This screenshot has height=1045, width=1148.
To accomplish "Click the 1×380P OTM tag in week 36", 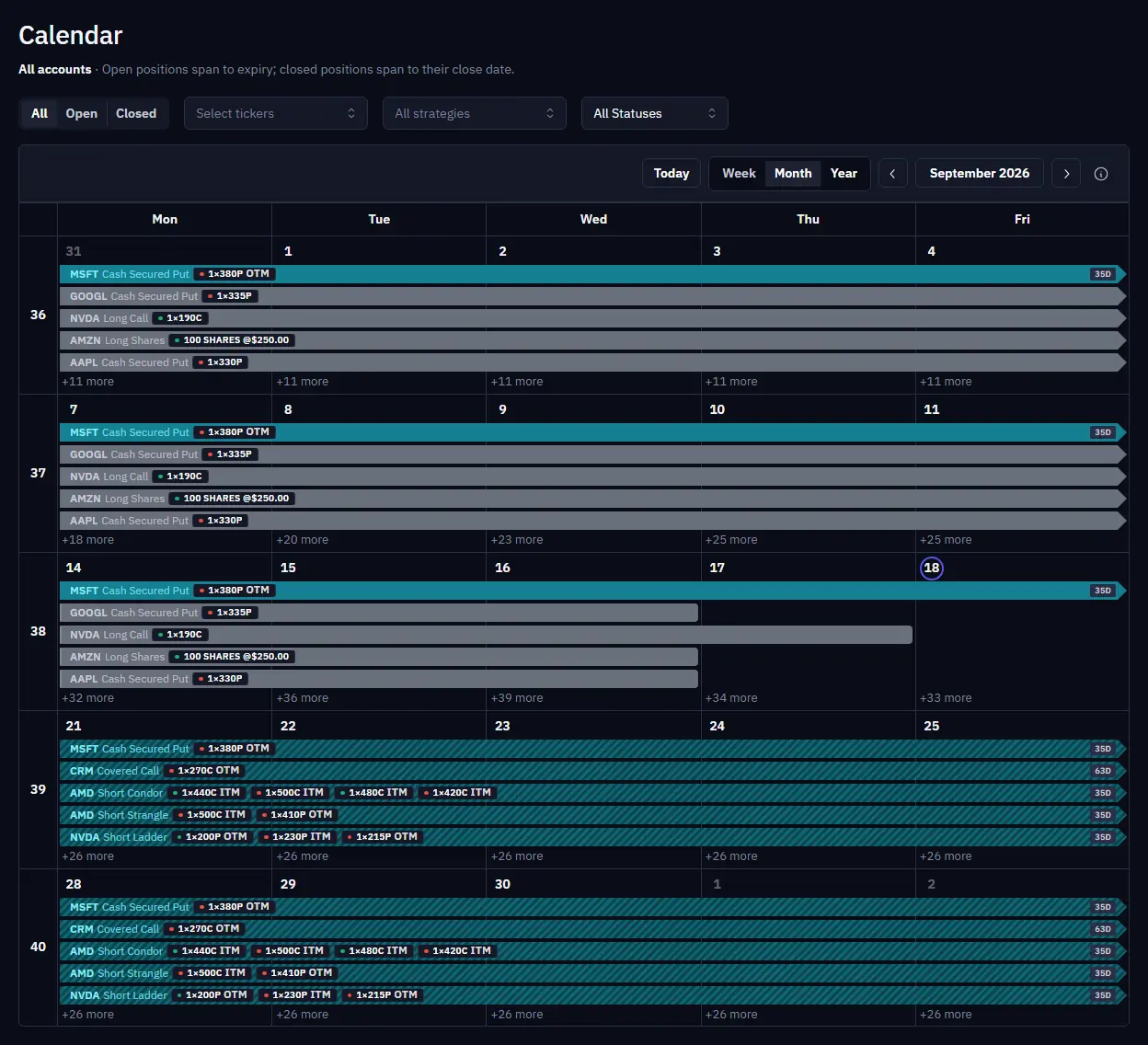I will [235, 274].
